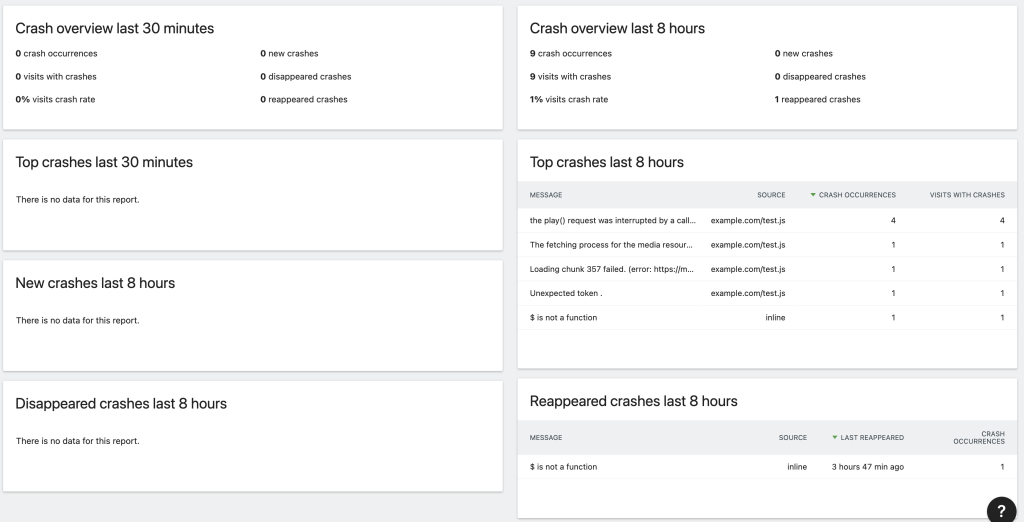The height and width of the screenshot is (522, 1024).
Task: Click 1 reappeared crashes in 8-hour overview
Action: tap(817, 100)
